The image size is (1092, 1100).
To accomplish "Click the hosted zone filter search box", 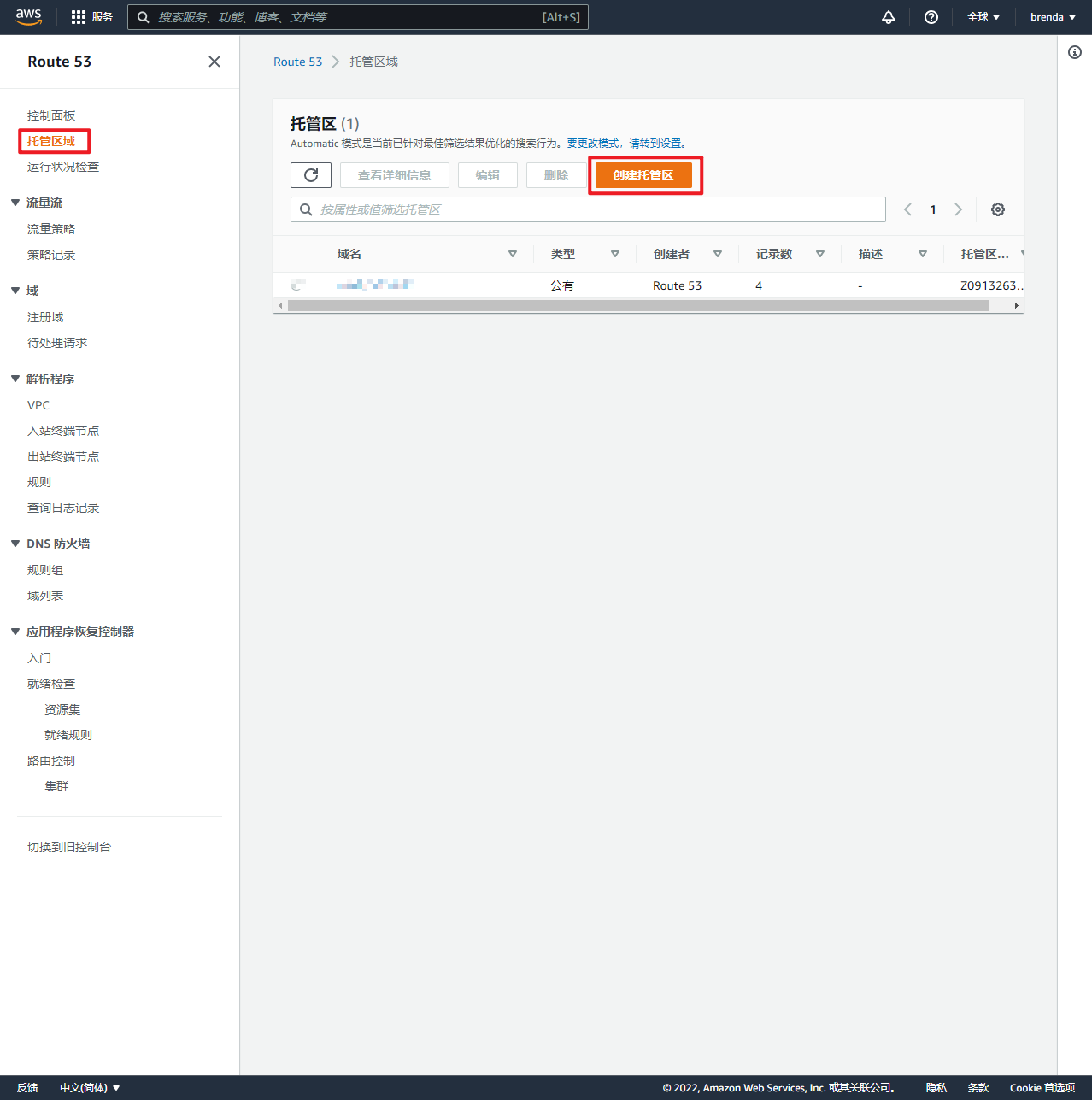I will pyautogui.click(x=588, y=209).
